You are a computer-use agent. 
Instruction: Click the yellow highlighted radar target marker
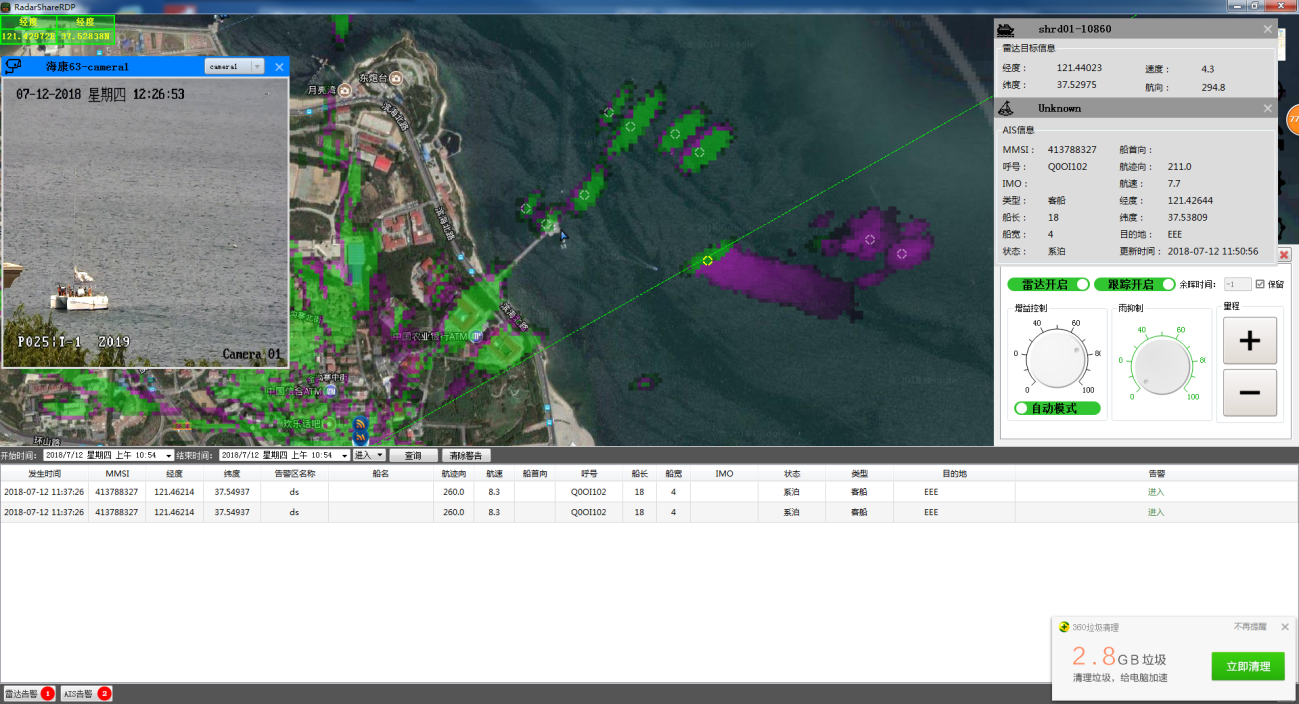coord(707,260)
